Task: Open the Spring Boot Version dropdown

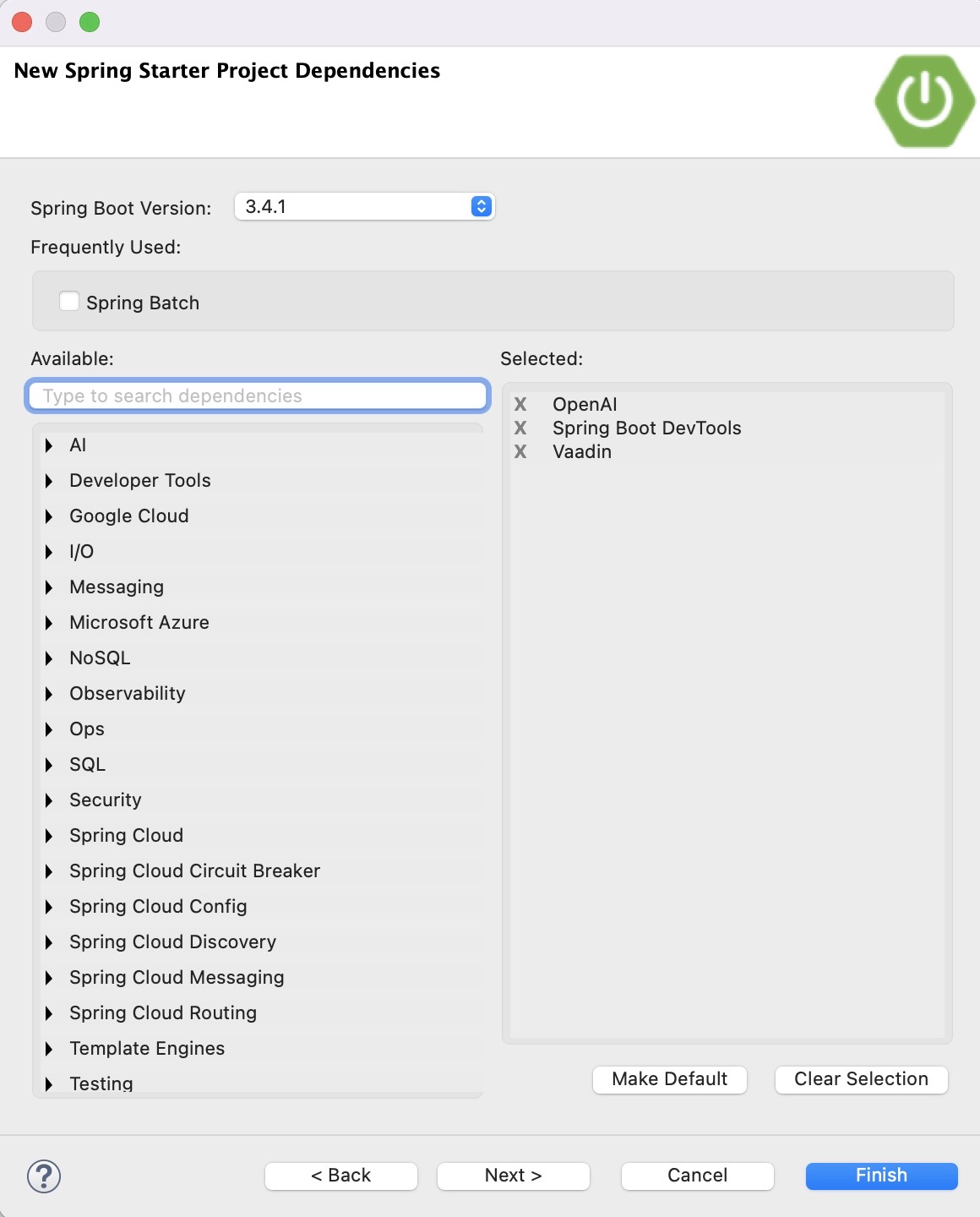Action: [x=364, y=206]
